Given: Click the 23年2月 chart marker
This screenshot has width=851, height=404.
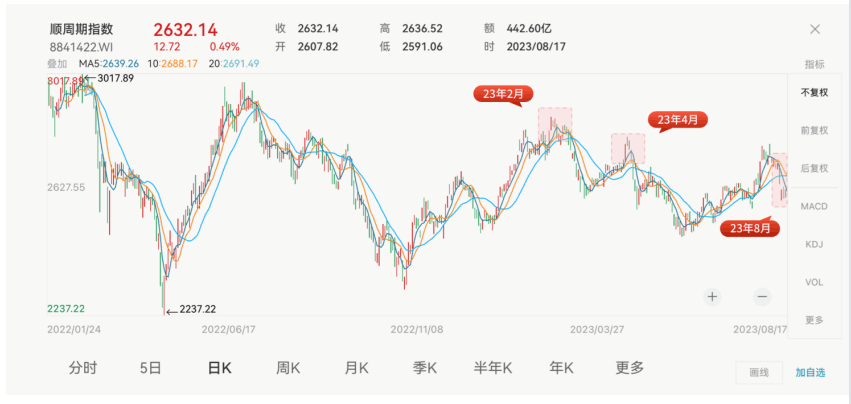Looking at the screenshot, I should click(503, 93).
